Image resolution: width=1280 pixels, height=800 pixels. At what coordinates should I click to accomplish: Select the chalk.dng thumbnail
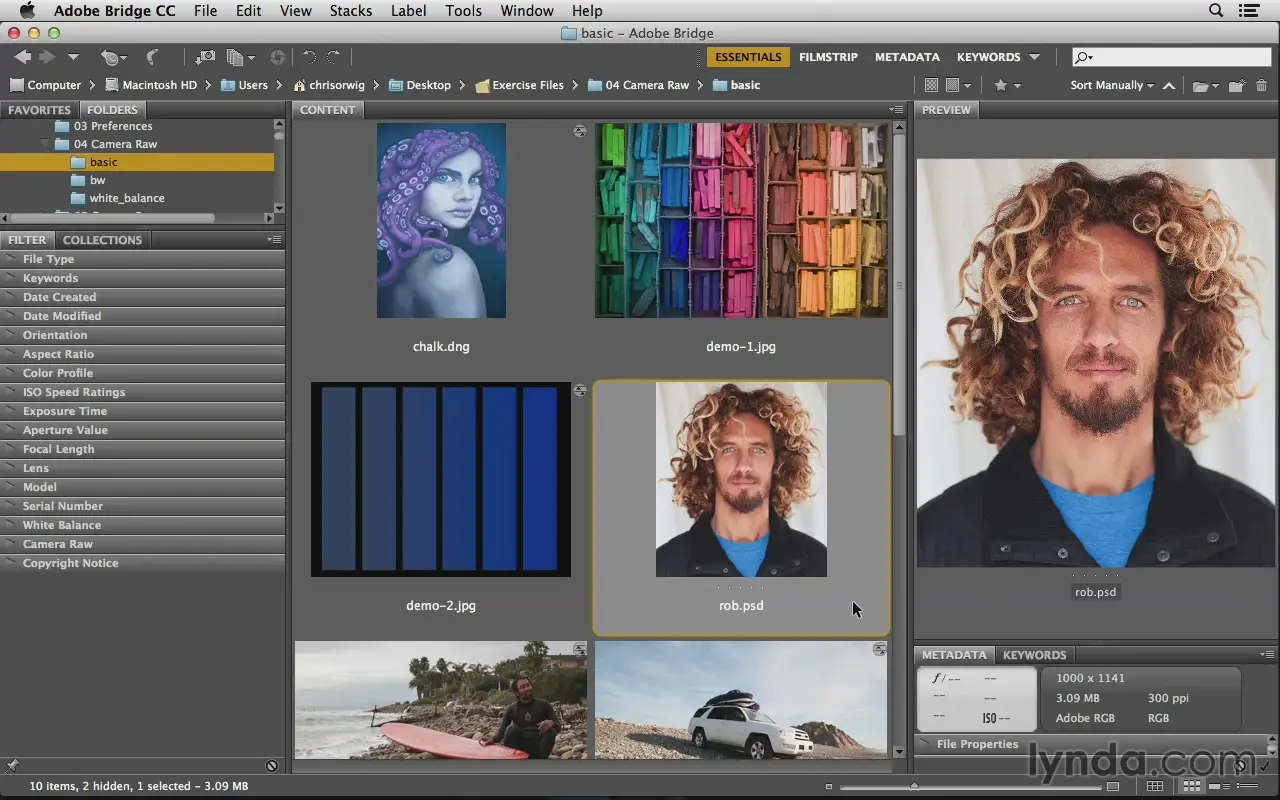click(x=441, y=221)
